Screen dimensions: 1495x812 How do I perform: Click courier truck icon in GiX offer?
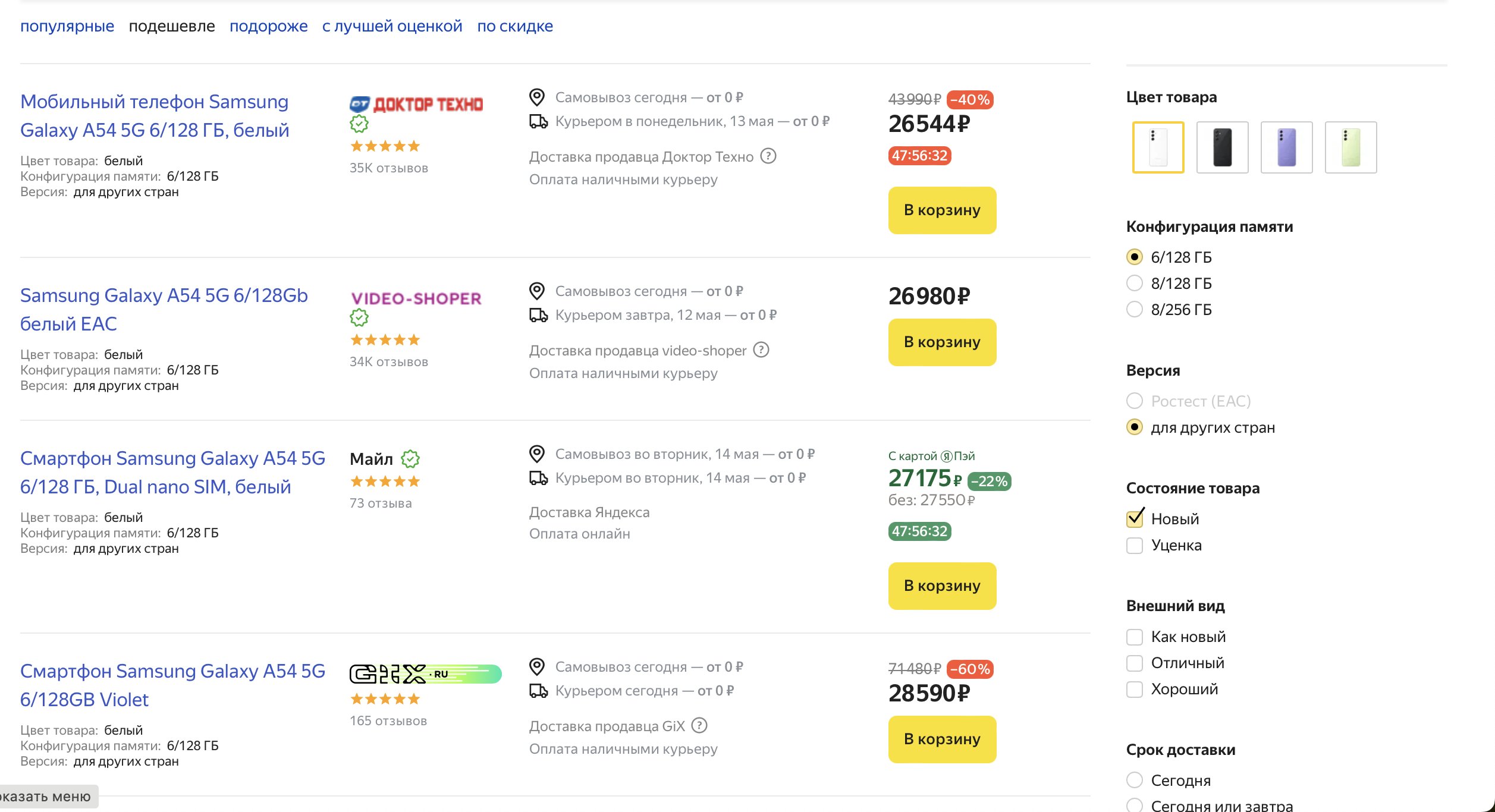(x=539, y=691)
